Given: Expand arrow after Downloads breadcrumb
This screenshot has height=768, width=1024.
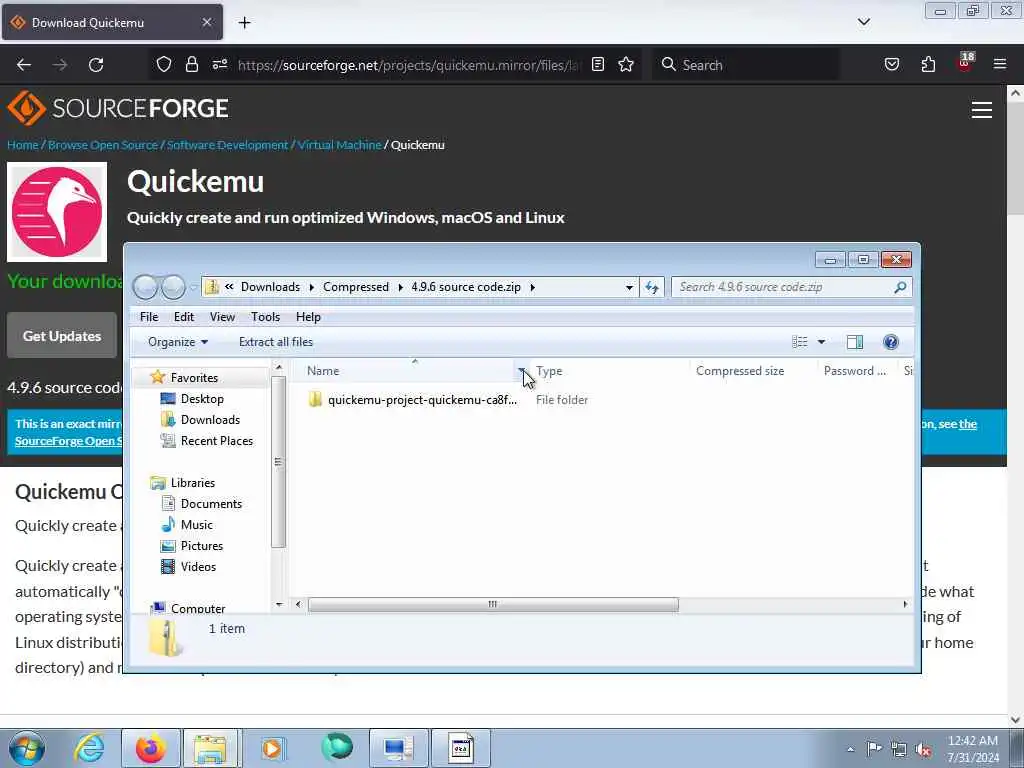Looking at the screenshot, I should [312, 287].
